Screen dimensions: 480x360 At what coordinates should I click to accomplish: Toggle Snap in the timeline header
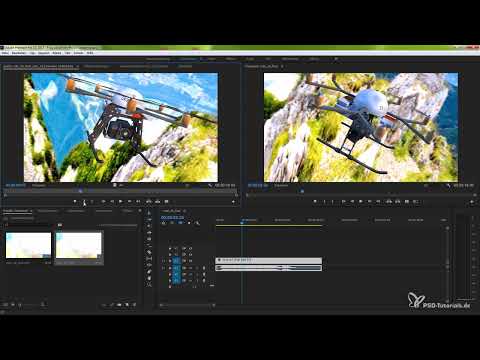click(172, 223)
